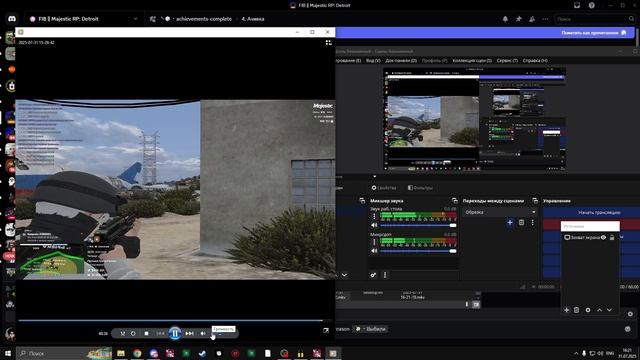Adjust the microphone volume slider in mixer

click(418, 251)
